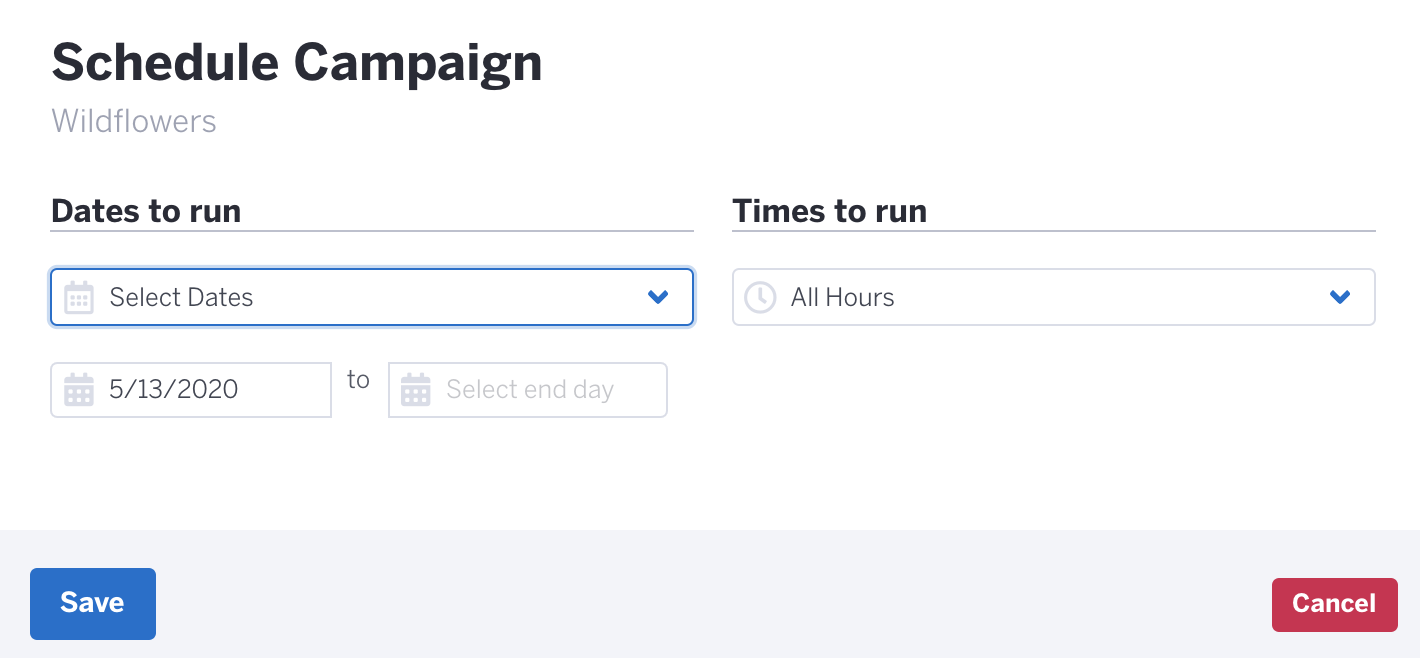Click the 'Select Dates' label text

pos(182,297)
